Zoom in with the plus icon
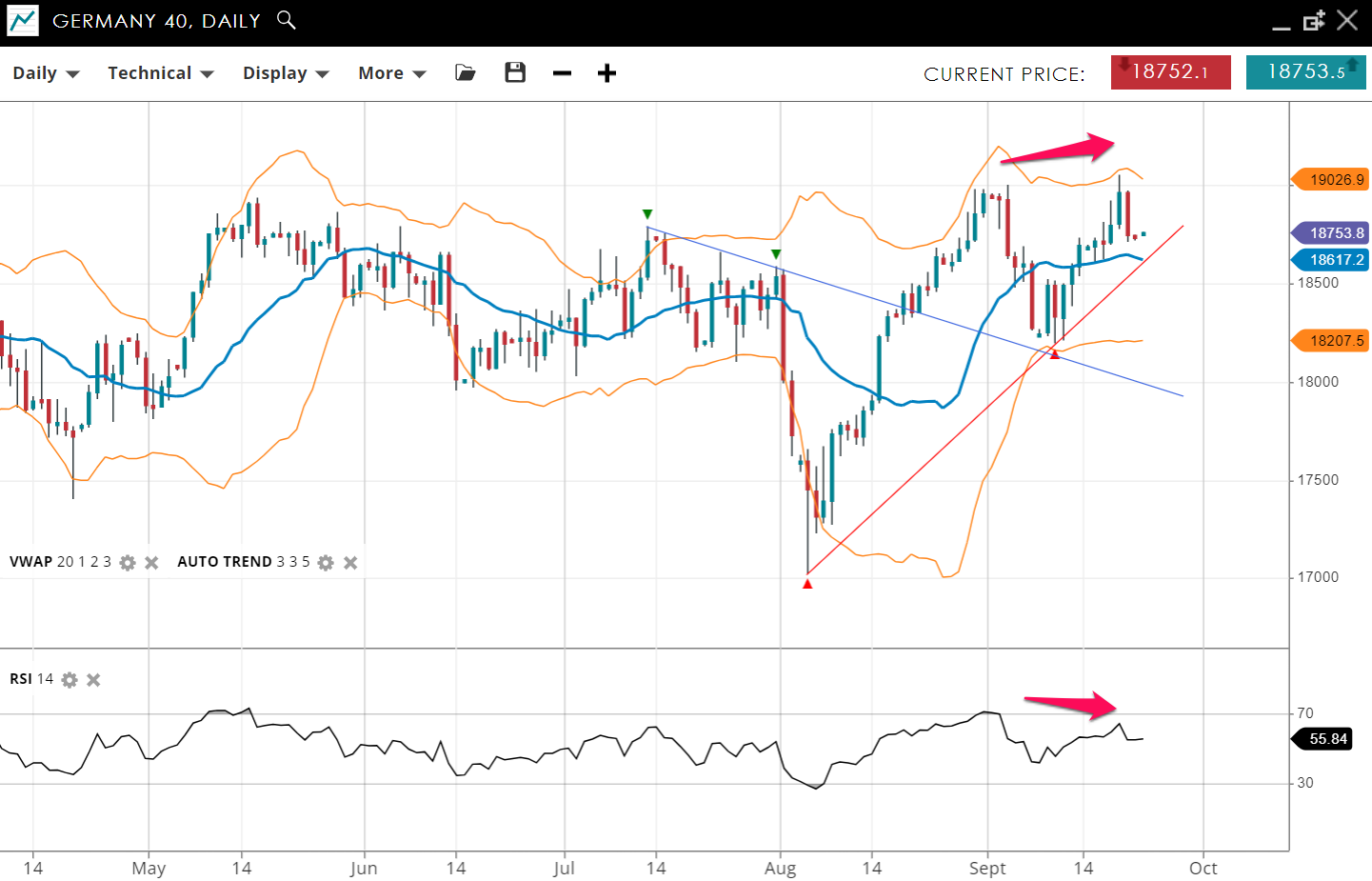This screenshot has width=1372, height=881. tap(606, 73)
